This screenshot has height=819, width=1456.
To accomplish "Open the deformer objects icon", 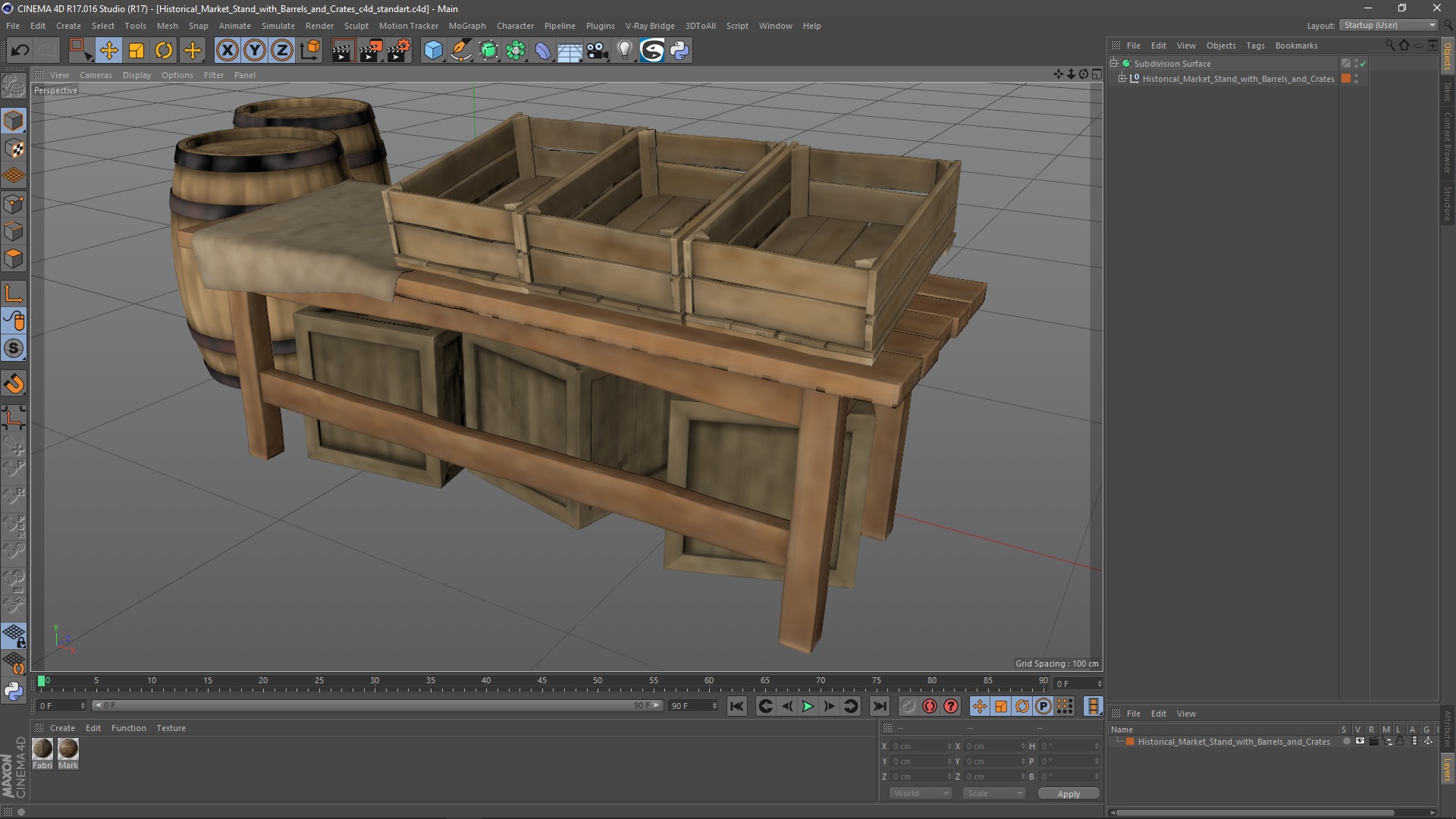I will [x=543, y=51].
